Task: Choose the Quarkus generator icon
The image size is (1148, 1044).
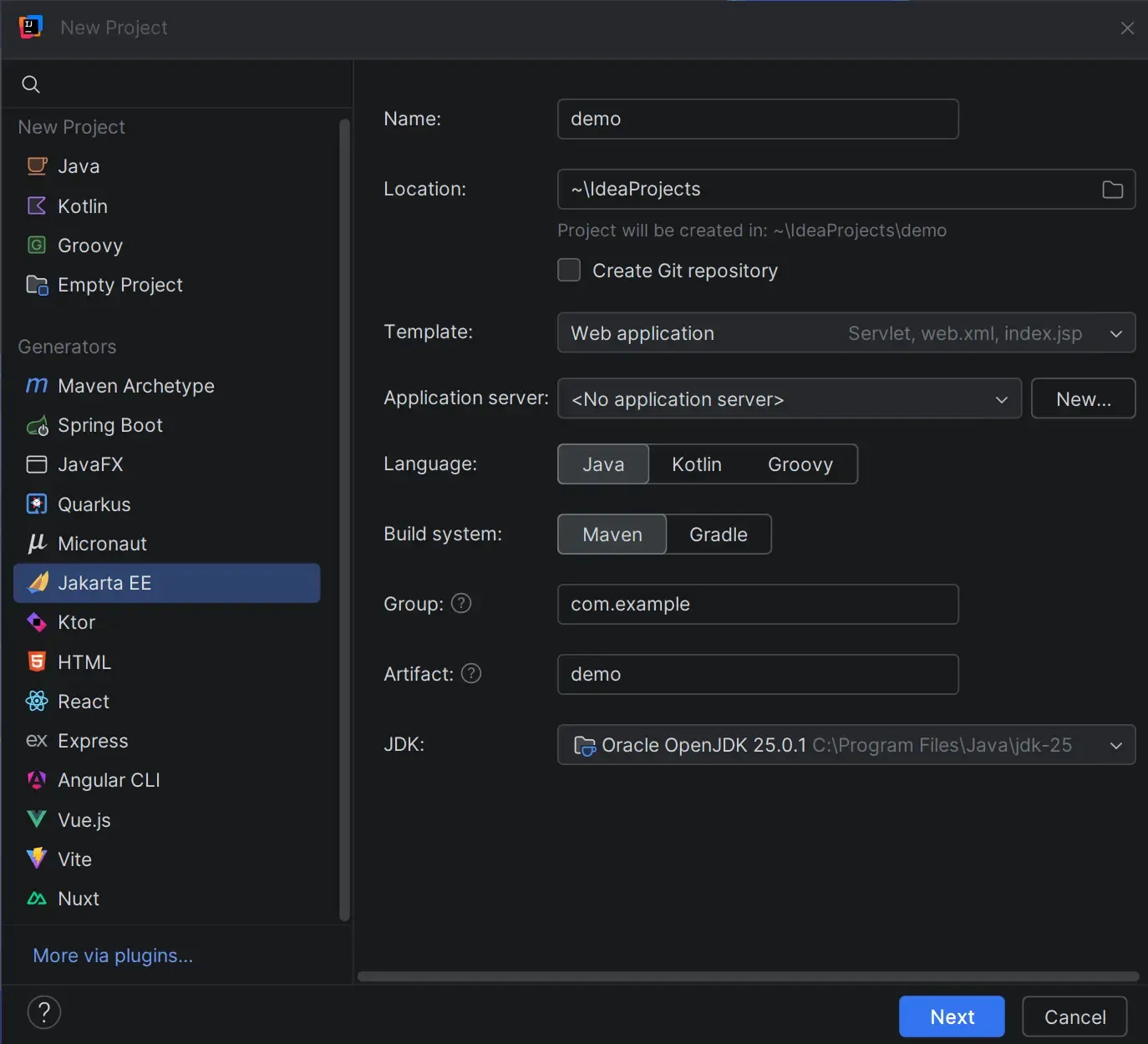Action: click(x=37, y=504)
